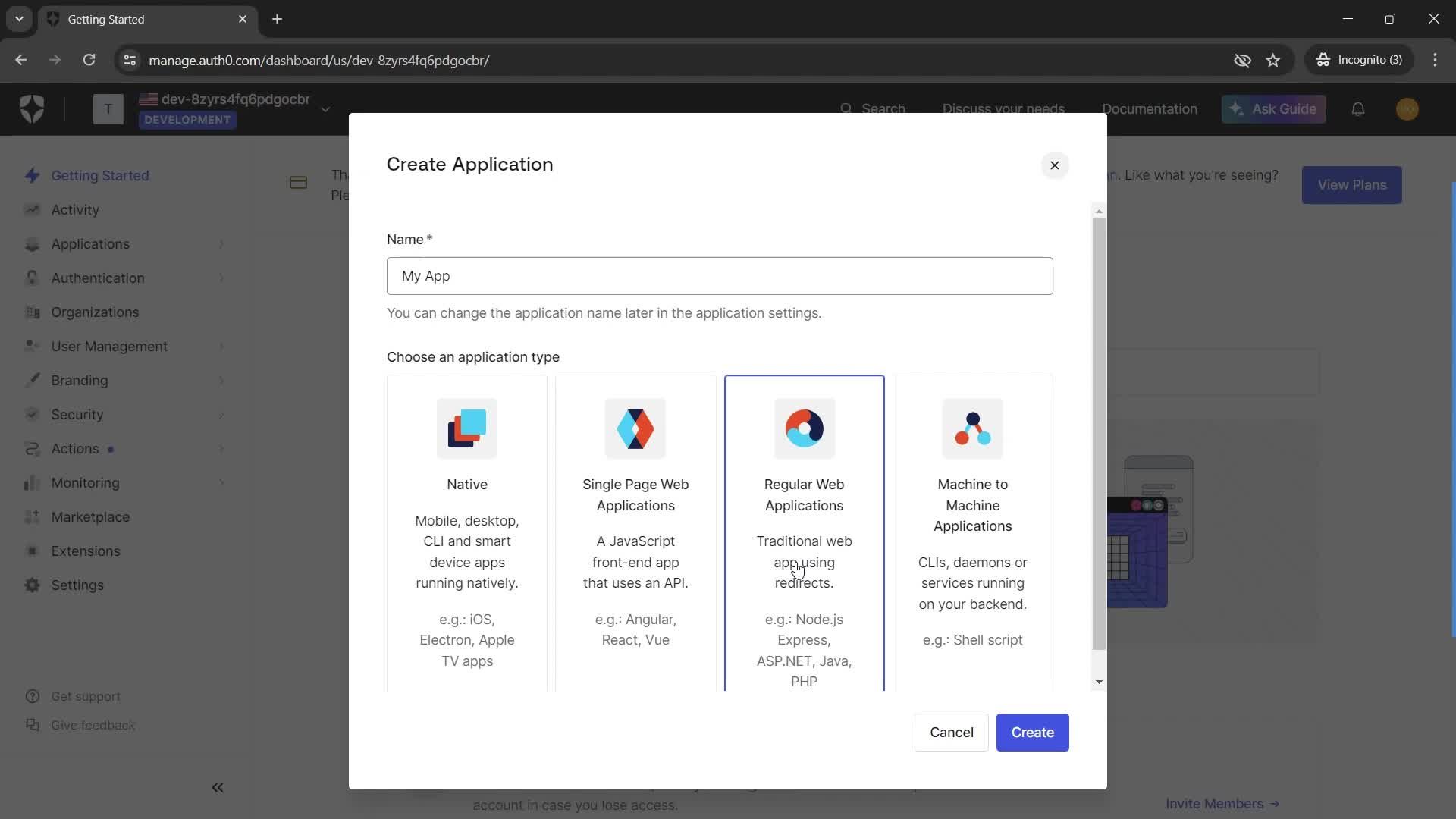Screen dimensions: 1456x819
Task: Expand the Monitoring submenu chevron
Action: pyautogui.click(x=221, y=483)
